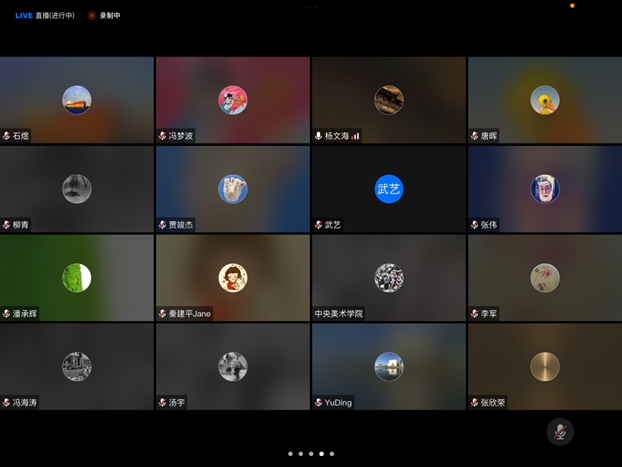Click the 杨文海 name label

337,136
